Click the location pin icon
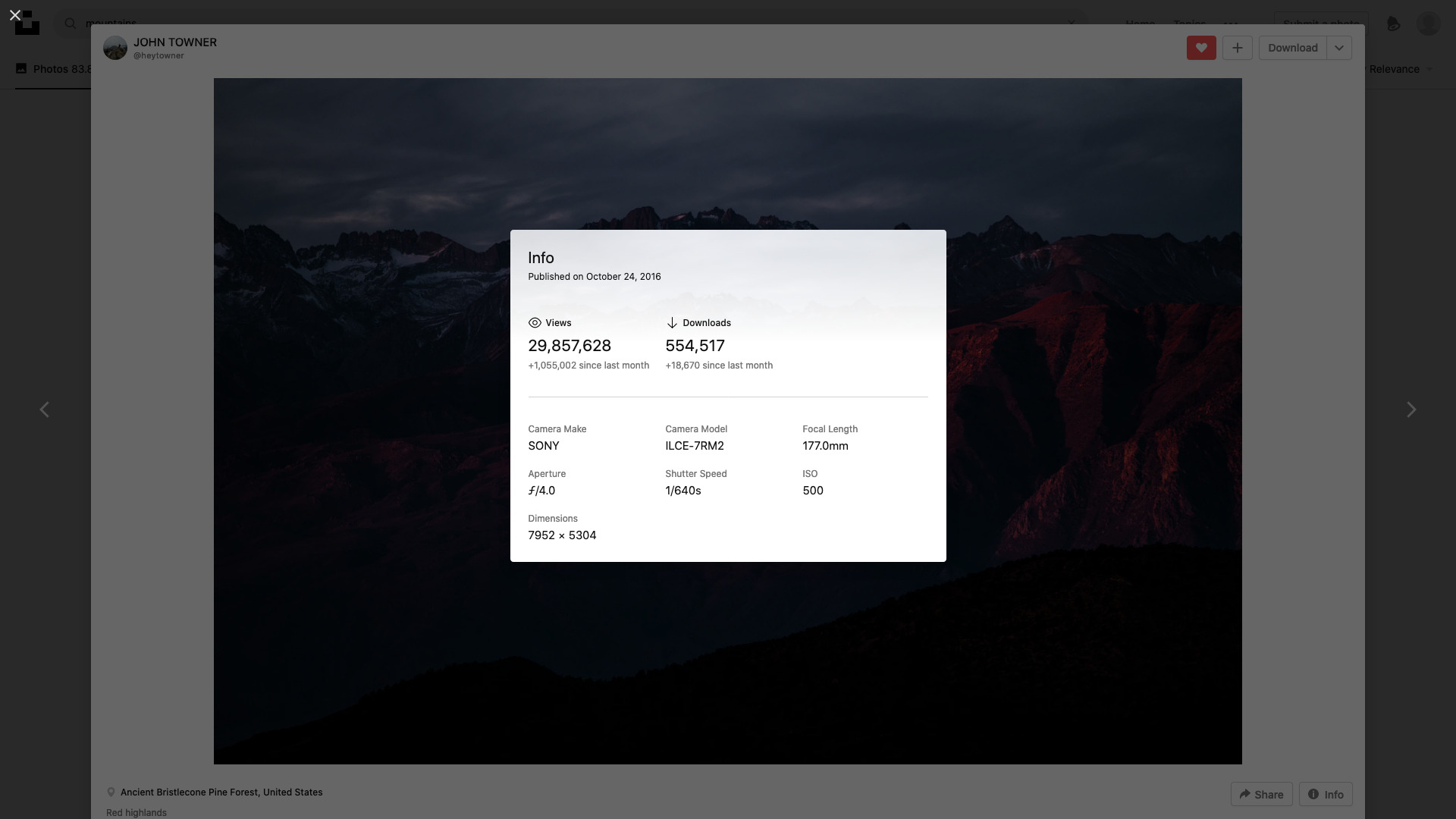 click(x=111, y=792)
